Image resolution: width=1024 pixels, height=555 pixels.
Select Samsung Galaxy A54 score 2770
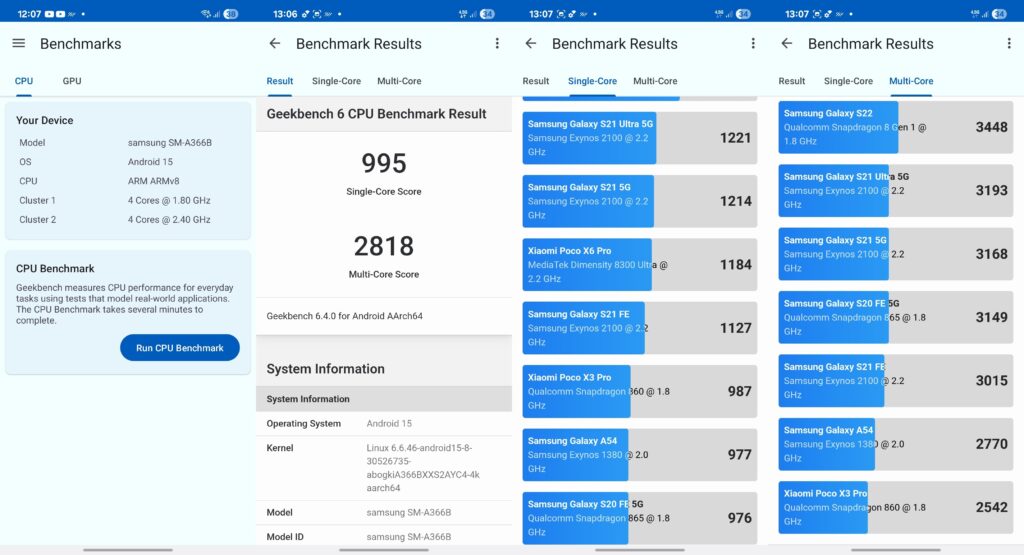[x=895, y=444]
